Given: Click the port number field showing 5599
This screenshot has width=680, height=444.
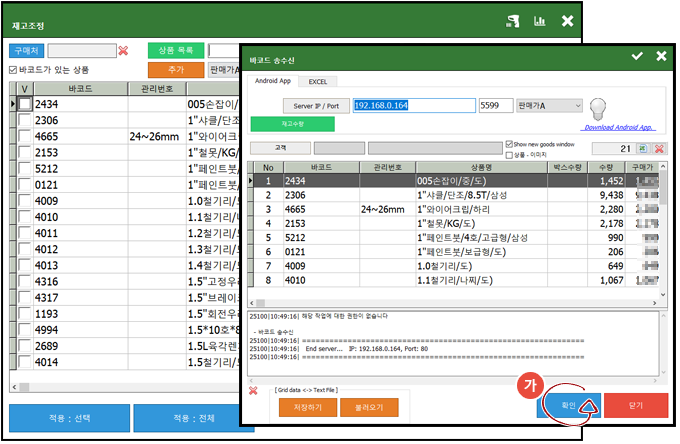Looking at the screenshot, I should pyautogui.click(x=496, y=105).
